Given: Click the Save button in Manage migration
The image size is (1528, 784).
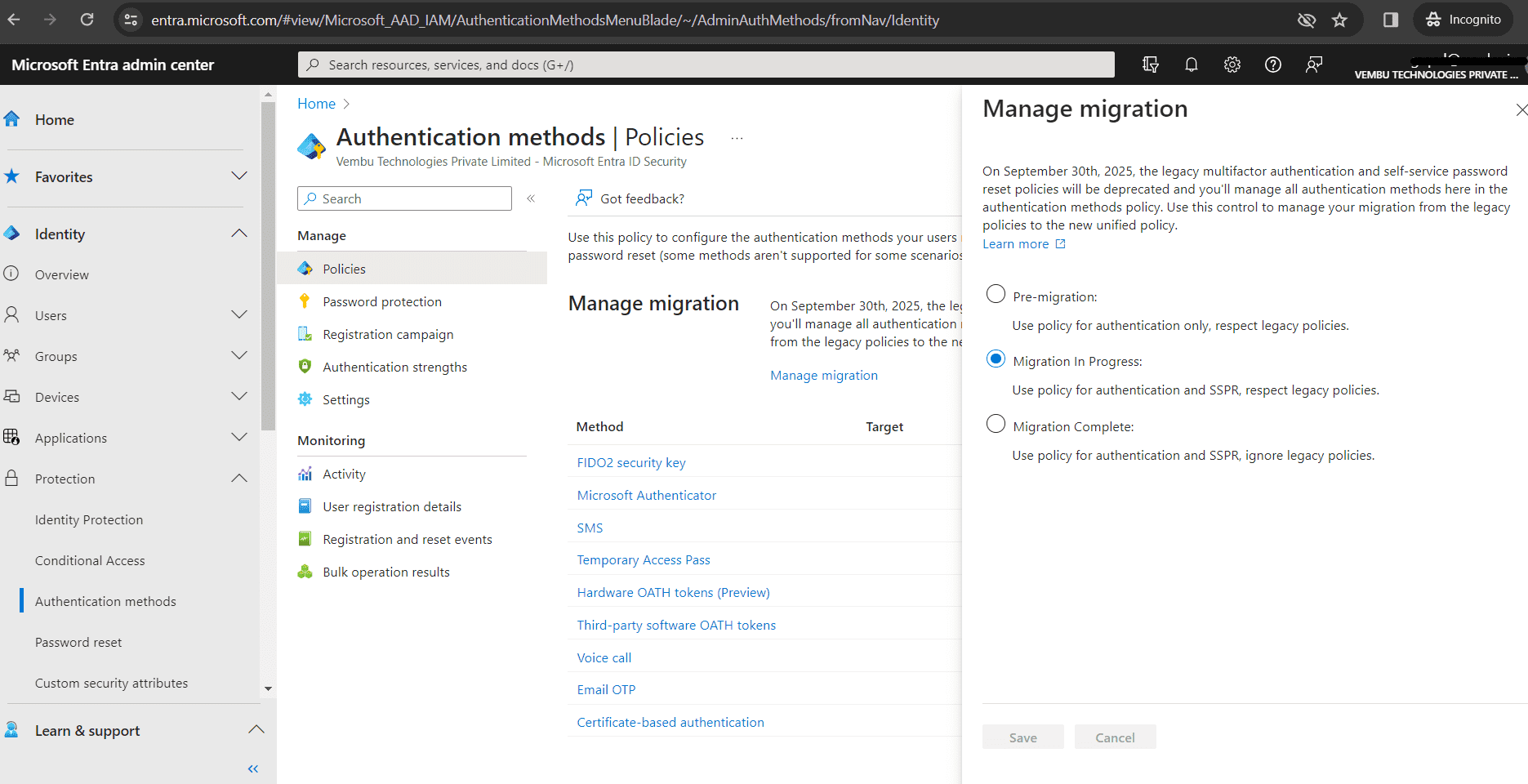Looking at the screenshot, I should pyautogui.click(x=1022, y=737).
